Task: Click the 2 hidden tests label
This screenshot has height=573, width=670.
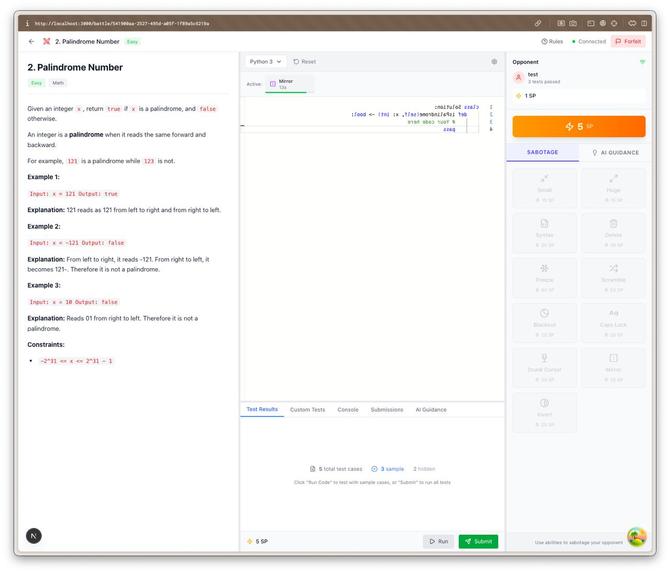Action: point(424,469)
